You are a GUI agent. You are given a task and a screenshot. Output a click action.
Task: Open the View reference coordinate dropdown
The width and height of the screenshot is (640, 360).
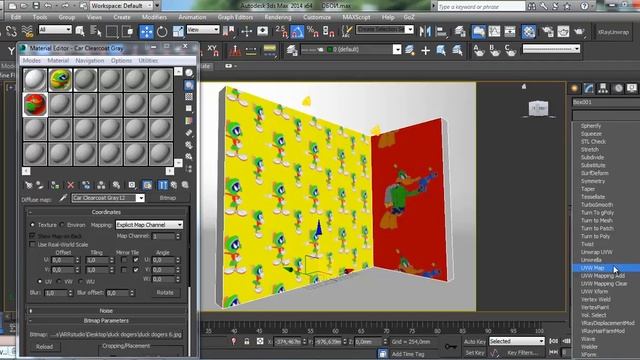point(203,29)
